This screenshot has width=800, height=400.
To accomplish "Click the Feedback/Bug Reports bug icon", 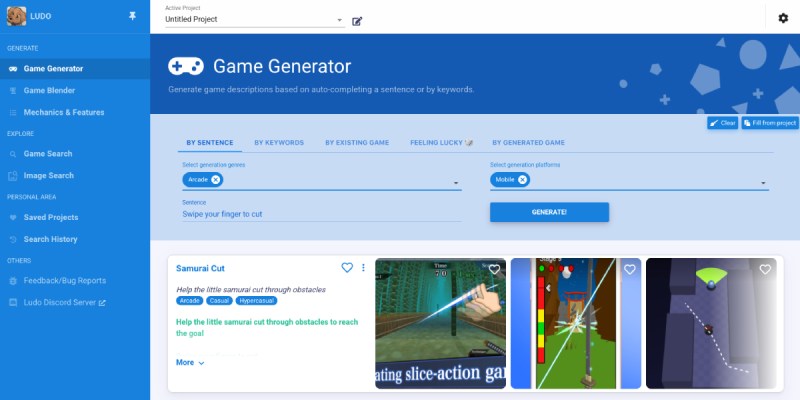I will (x=13, y=281).
